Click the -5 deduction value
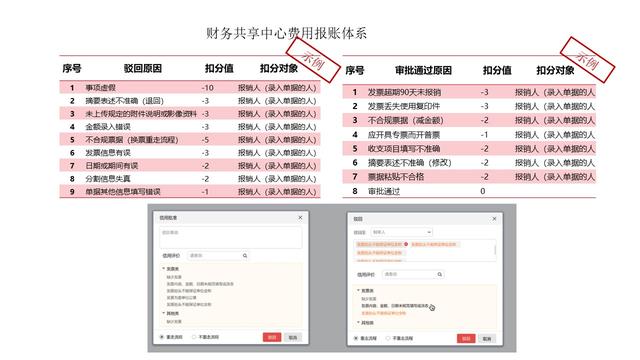640x360 pixels. pyautogui.click(x=205, y=140)
